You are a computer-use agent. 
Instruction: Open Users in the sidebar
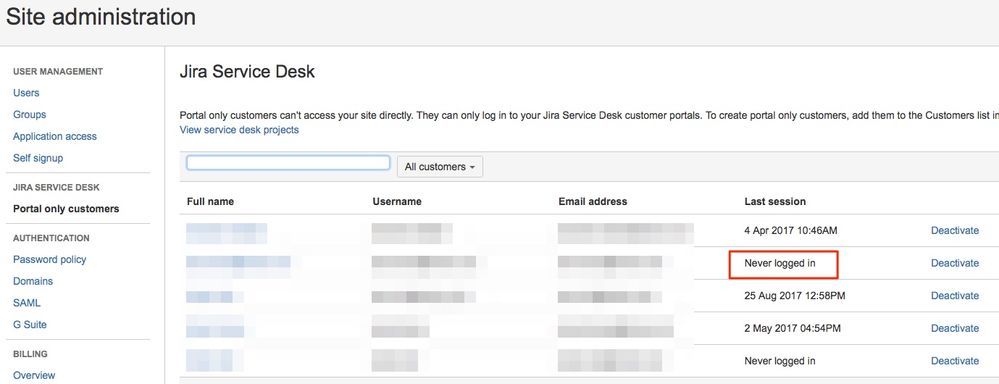point(26,93)
